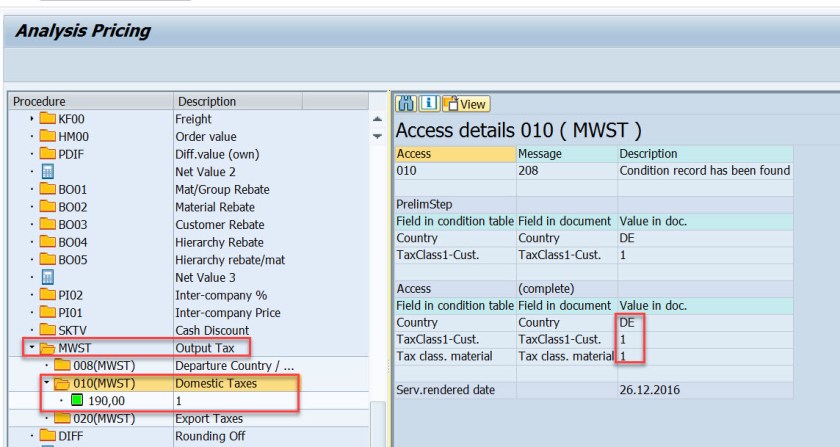Expand the KF00 Freight node

point(35,119)
